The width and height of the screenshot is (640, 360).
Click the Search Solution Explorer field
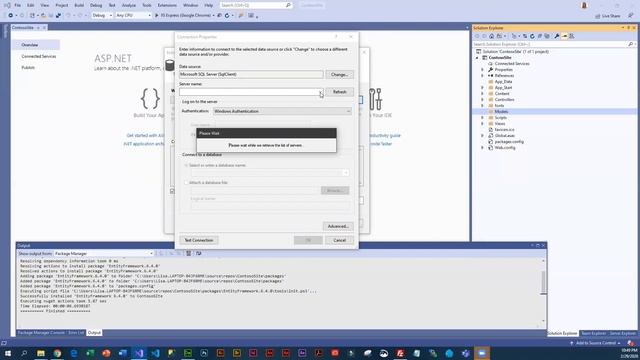tap(550, 44)
